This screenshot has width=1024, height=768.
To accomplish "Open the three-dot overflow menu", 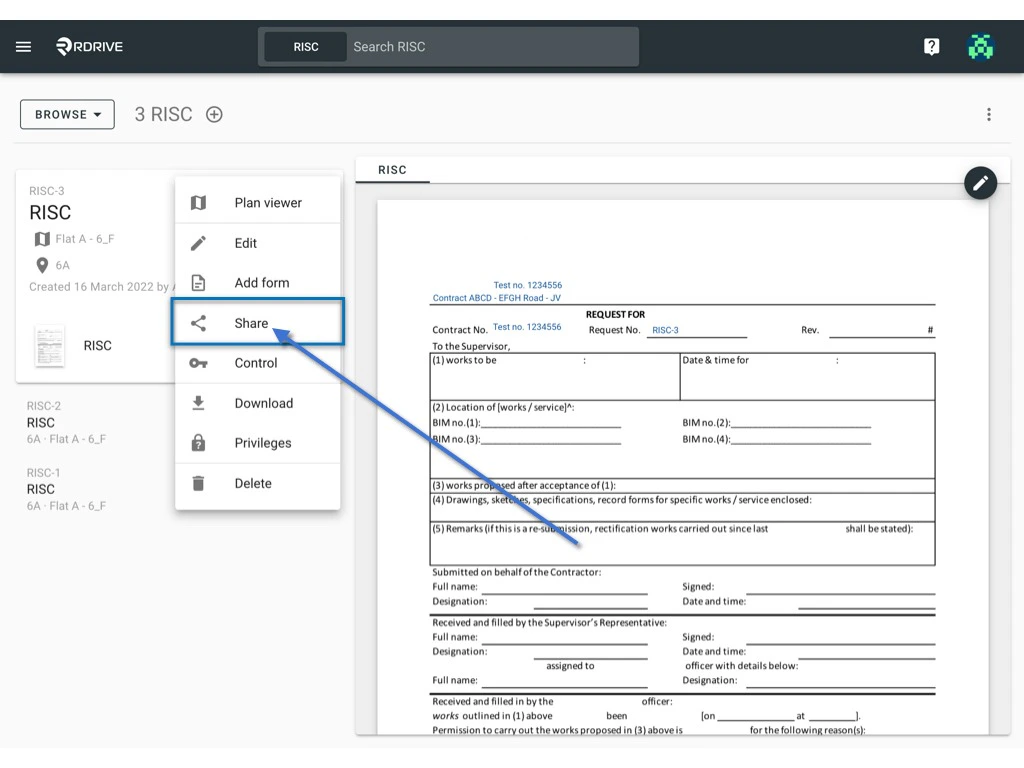I will tap(988, 114).
